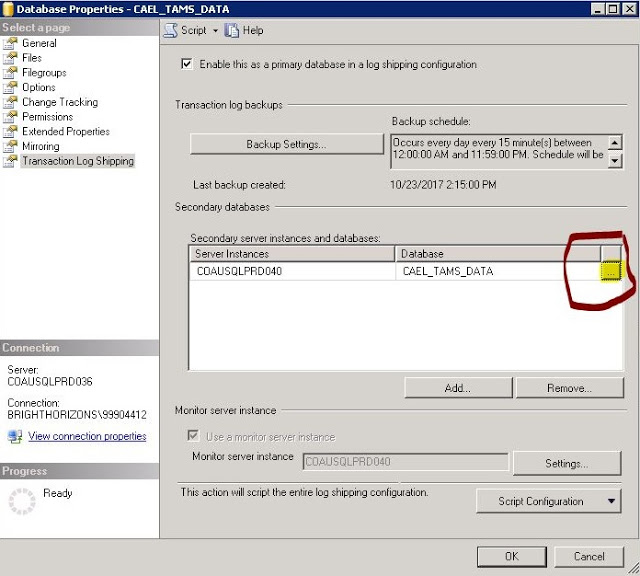
Task: Select the COAUSQLPRD040 server instance cell
Action: coord(293,271)
